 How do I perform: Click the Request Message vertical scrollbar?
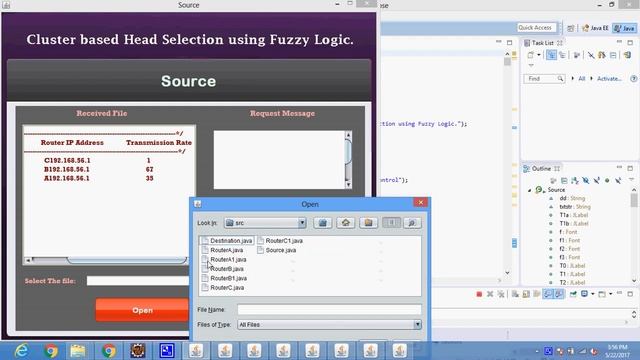coord(348,160)
